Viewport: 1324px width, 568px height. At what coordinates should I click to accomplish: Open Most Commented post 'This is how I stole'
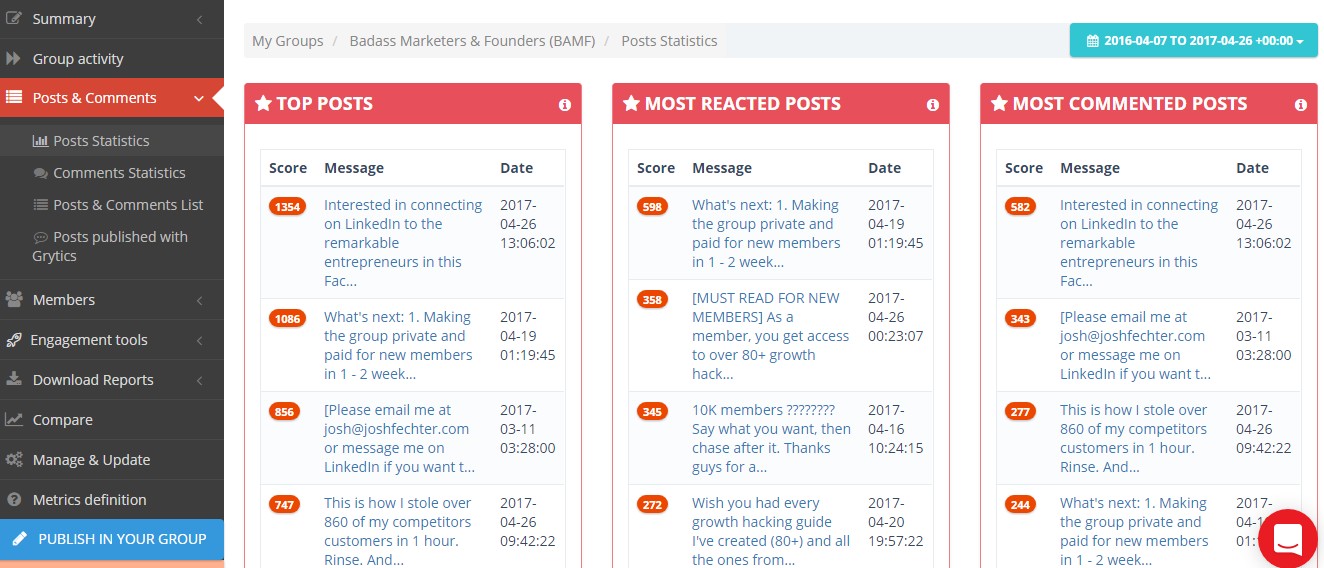[x=1134, y=438]
